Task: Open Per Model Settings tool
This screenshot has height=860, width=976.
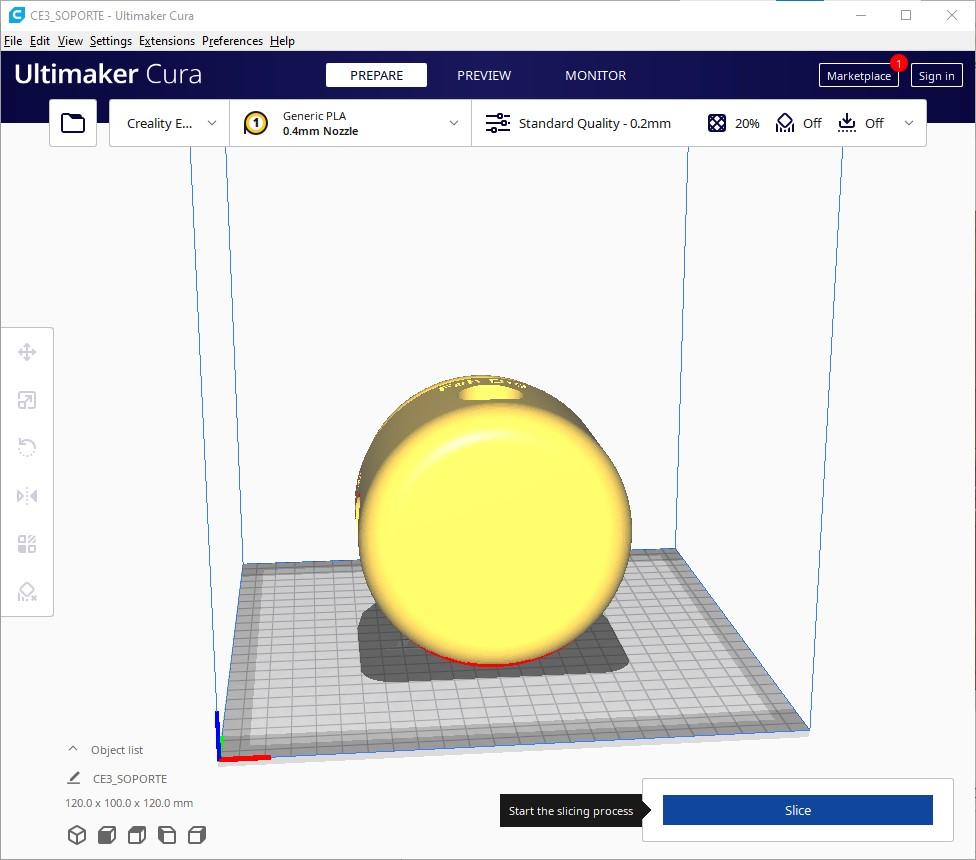Action: coord(27,544)
